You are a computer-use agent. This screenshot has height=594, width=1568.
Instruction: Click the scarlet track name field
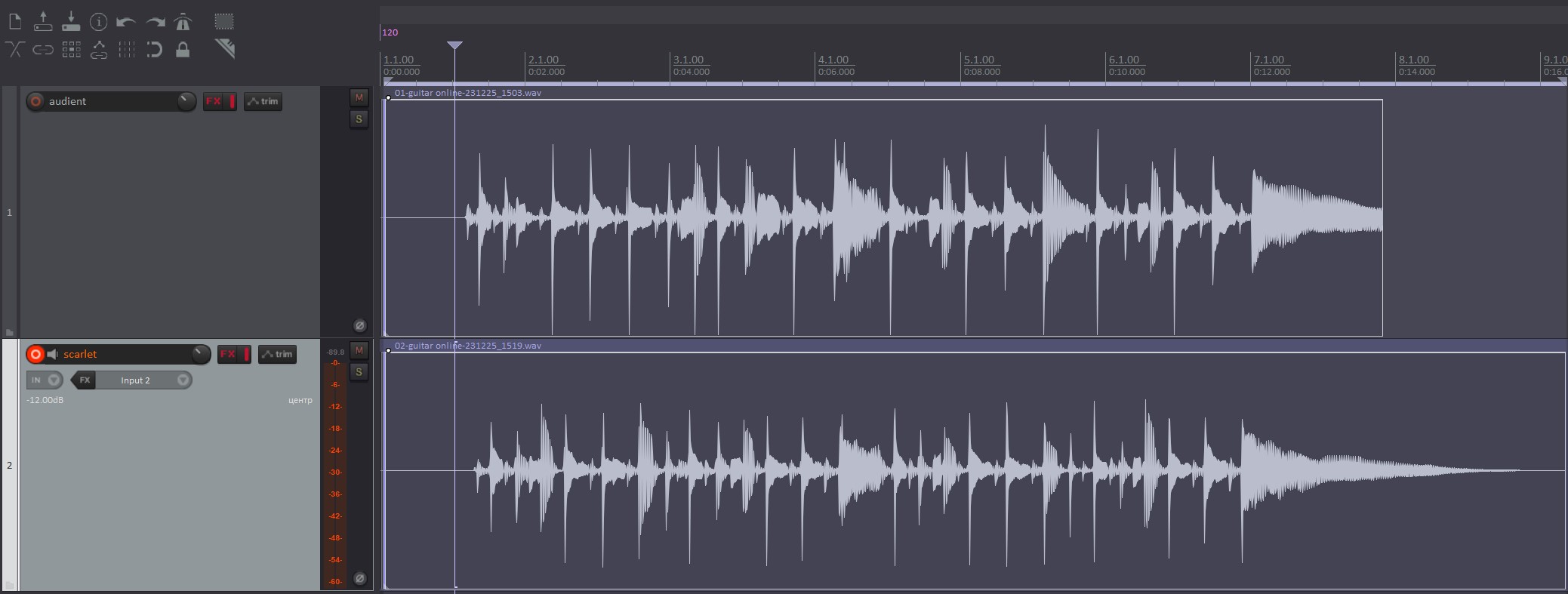tap(125, 354)
